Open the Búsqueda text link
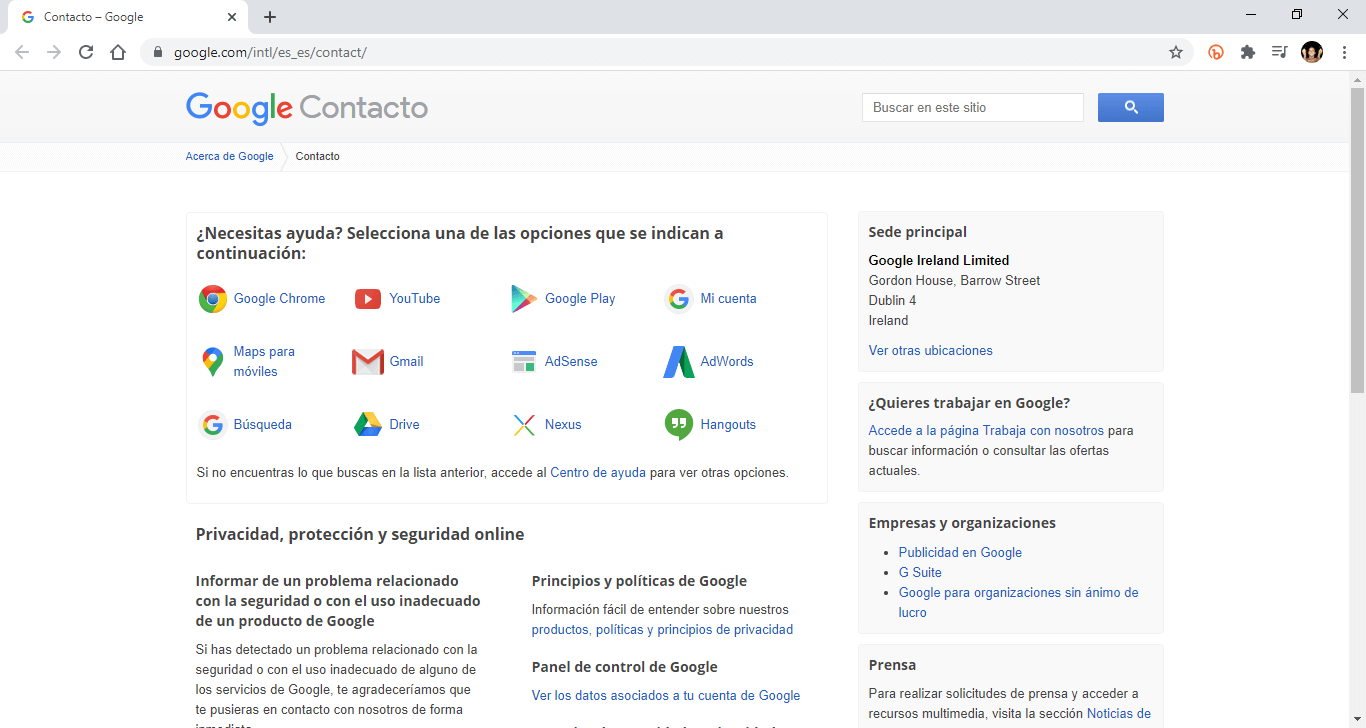 tap(263, 425)
